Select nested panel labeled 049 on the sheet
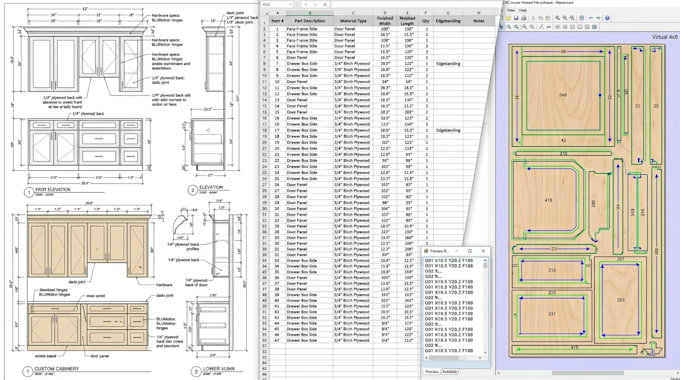This screenshot has height=380, width=680. point(563,95)
